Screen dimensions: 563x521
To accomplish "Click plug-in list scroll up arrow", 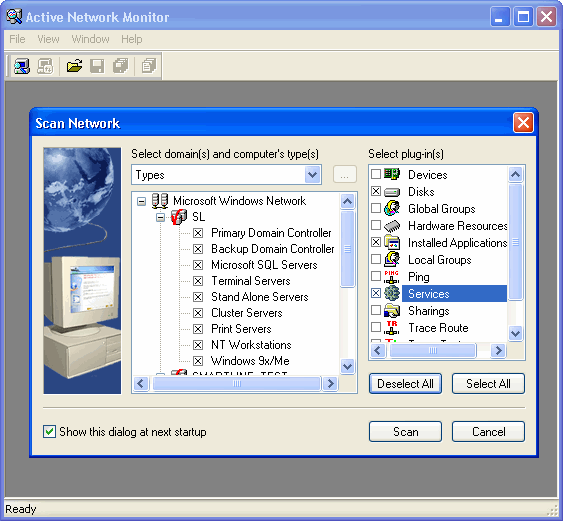I will point(516,175).
